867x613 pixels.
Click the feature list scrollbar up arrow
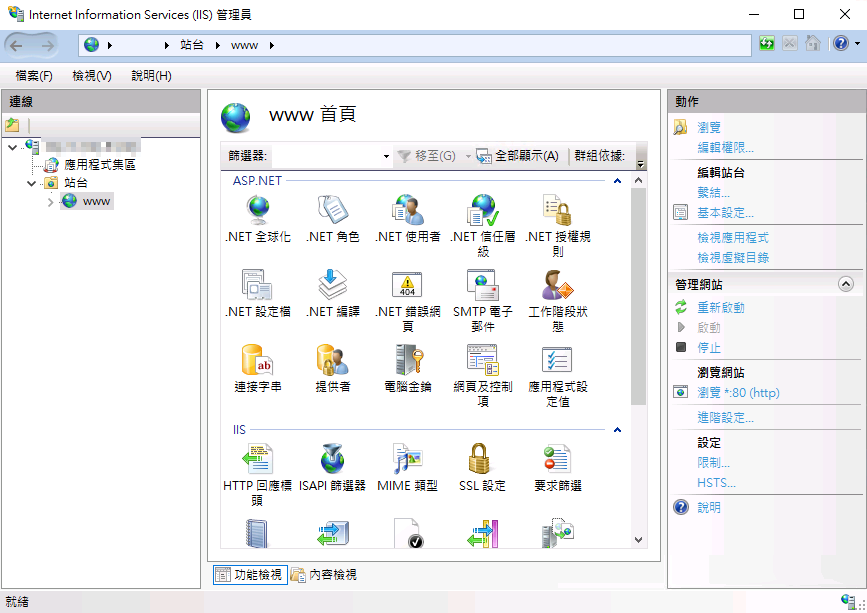tap(638, 180)
